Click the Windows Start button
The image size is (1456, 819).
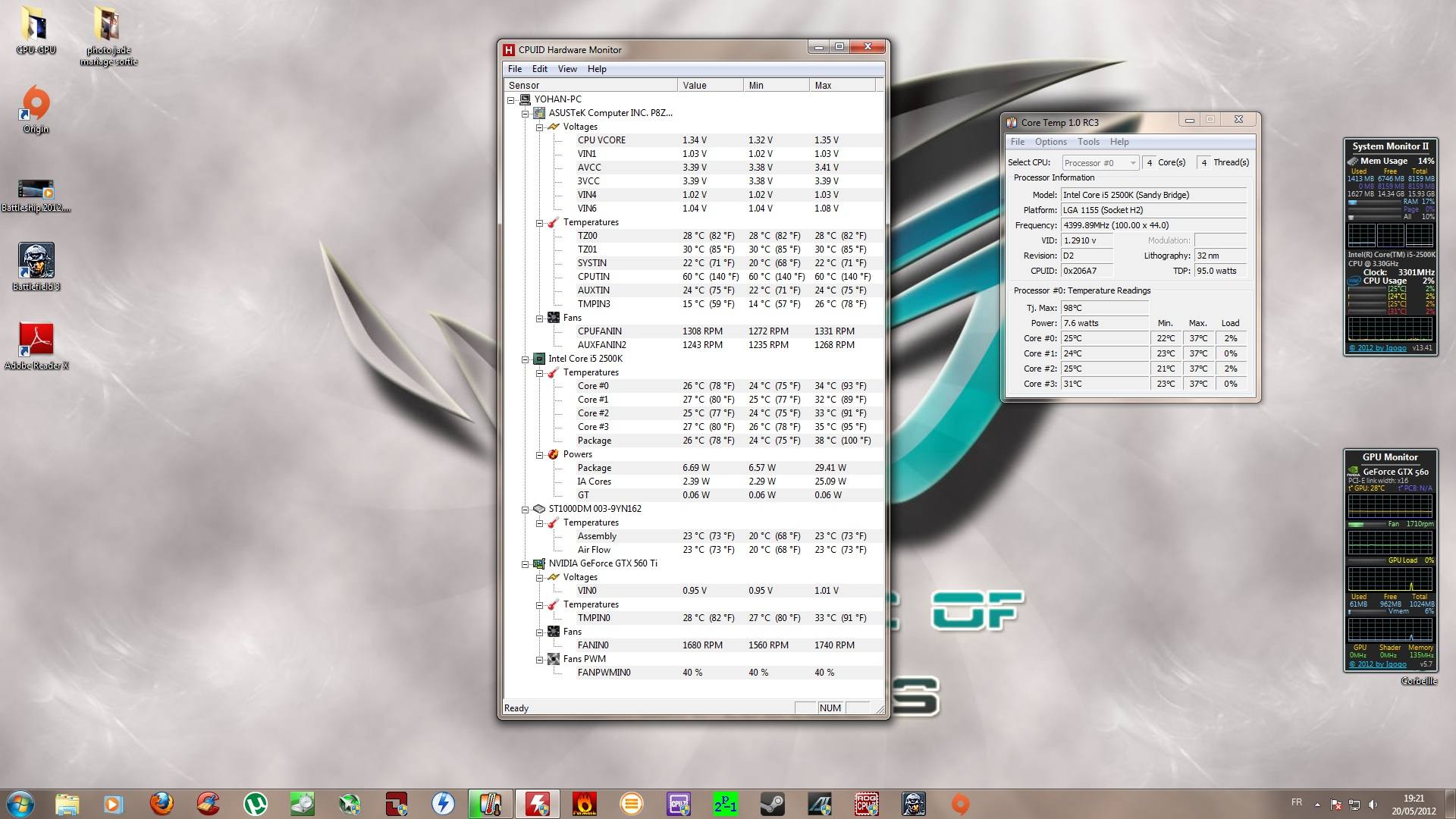tap(20, 803)
